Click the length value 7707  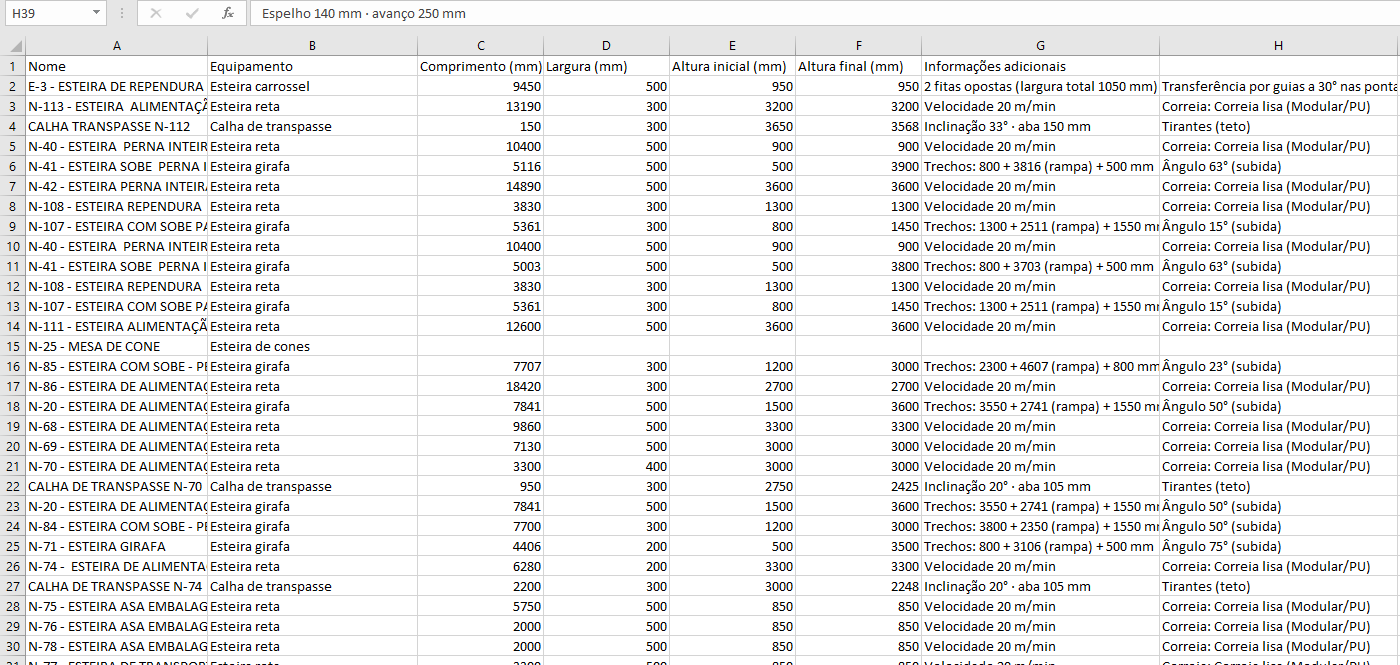[x=481, y=366]
